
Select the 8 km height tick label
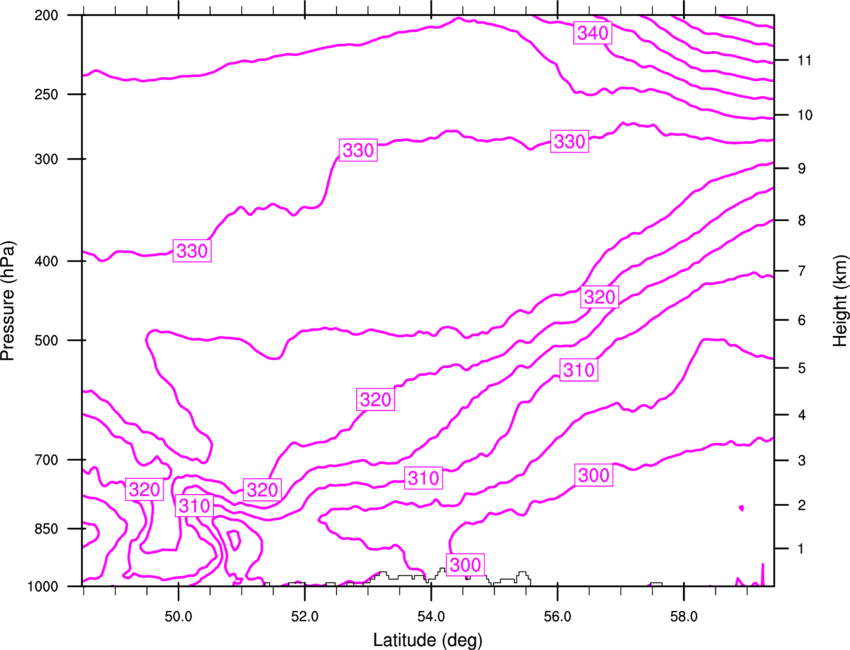802,220
